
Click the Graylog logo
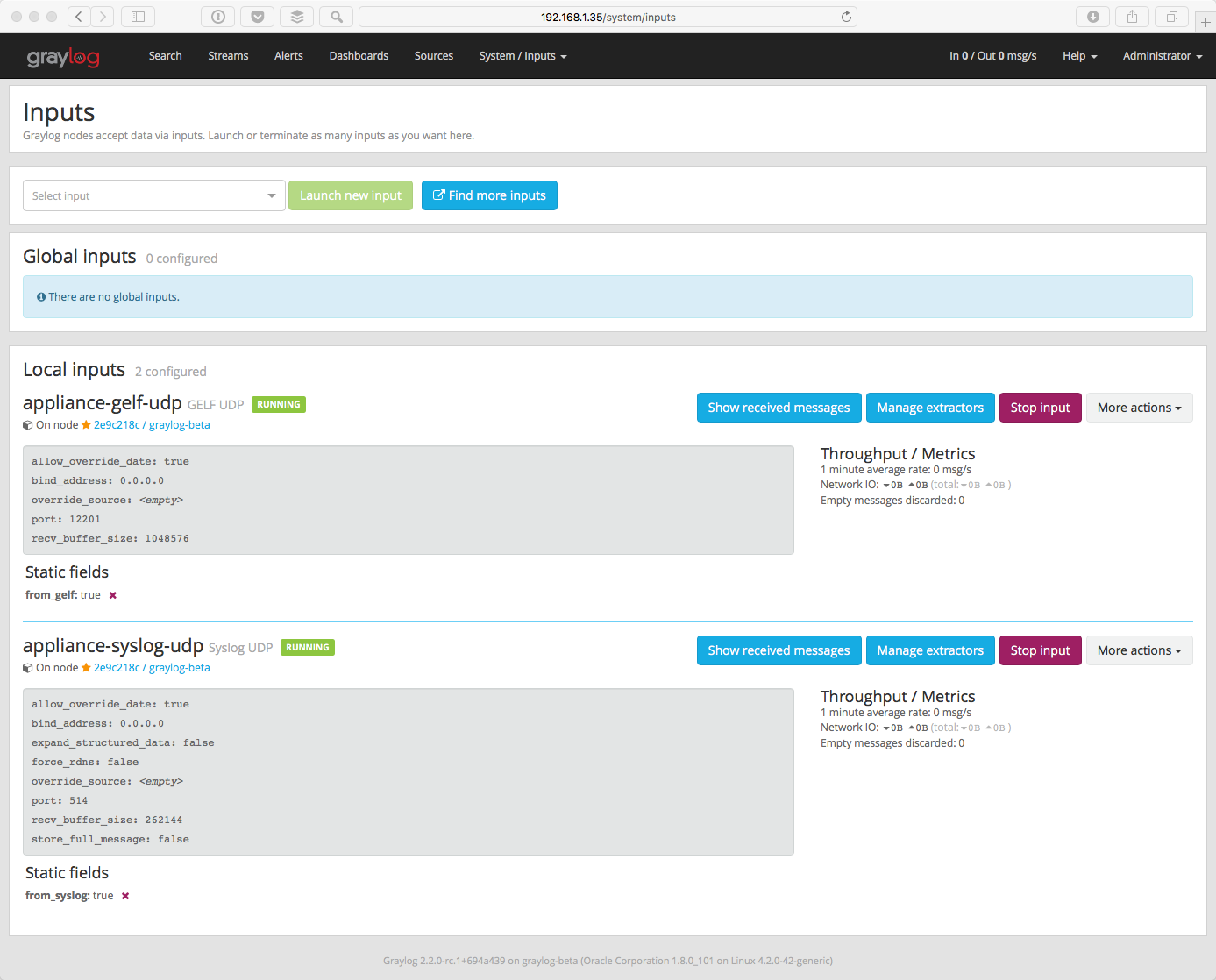pyautogui.click(x=63, y=57)
